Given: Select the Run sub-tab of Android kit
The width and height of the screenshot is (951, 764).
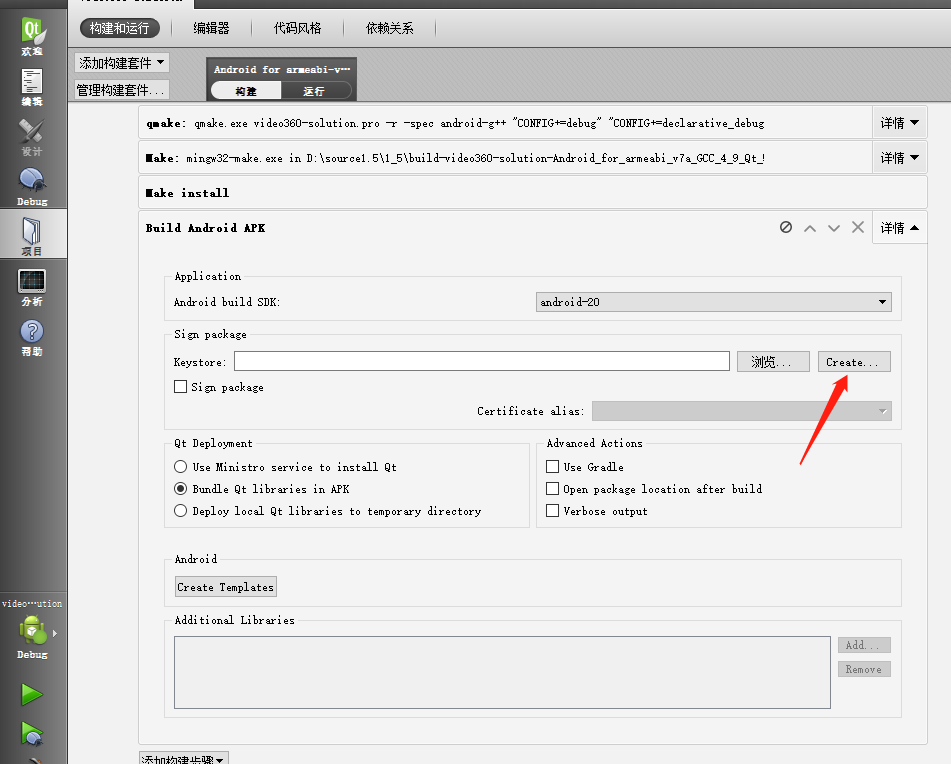Looking at the screenshot, I should (x=315, y=91).
